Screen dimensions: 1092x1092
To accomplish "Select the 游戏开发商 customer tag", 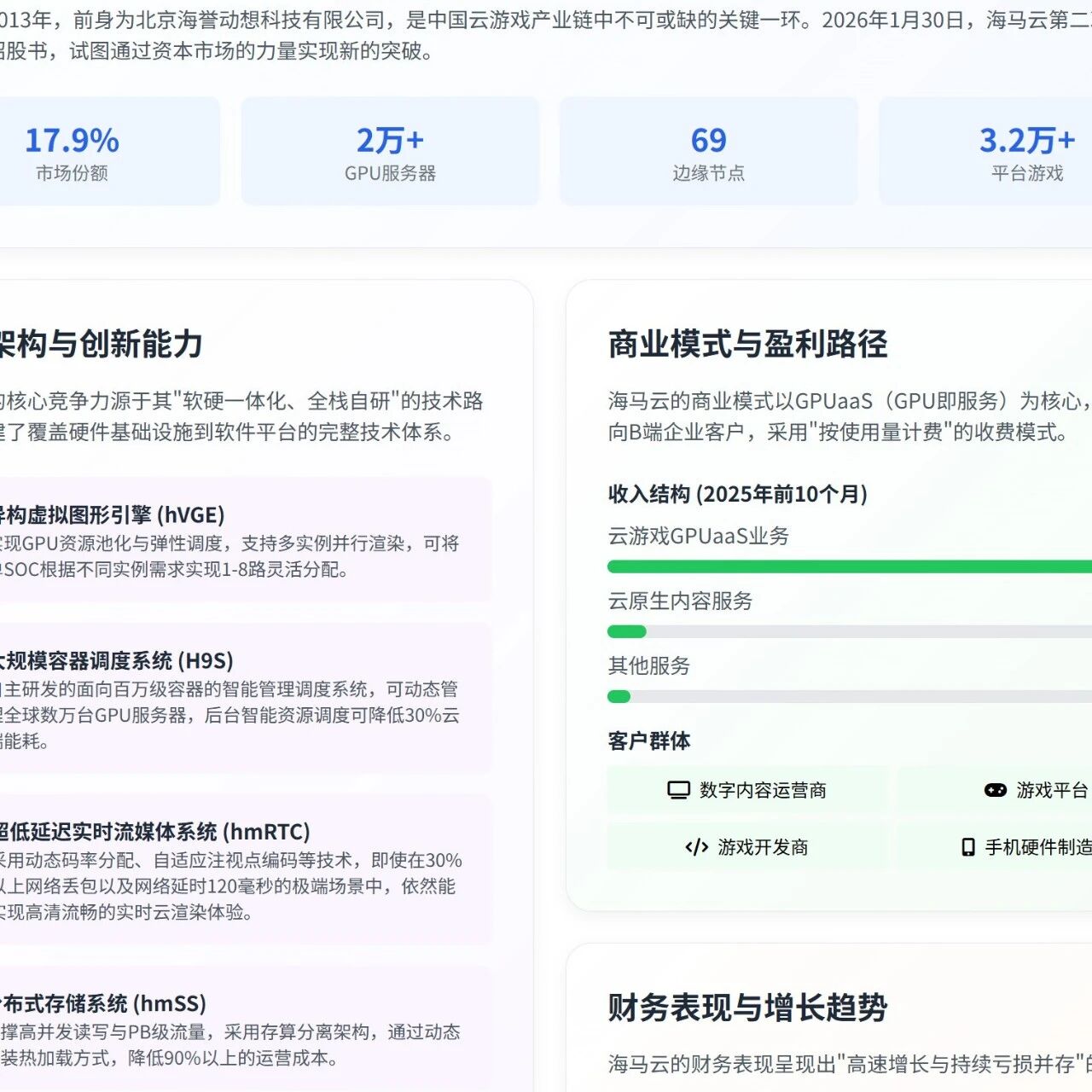I will (x=747, y=847).
